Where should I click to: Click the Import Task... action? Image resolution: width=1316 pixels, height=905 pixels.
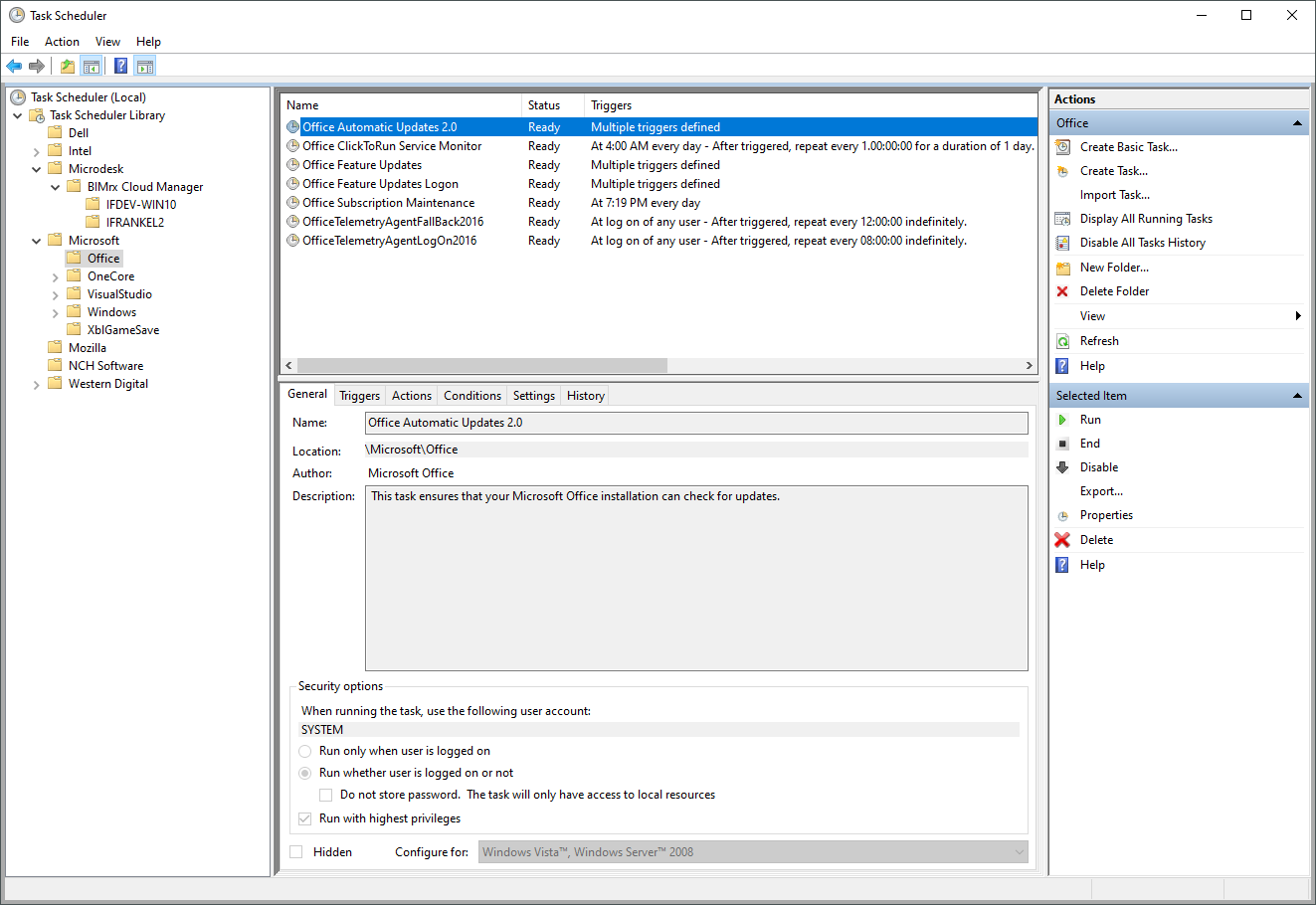point(1115,195)
